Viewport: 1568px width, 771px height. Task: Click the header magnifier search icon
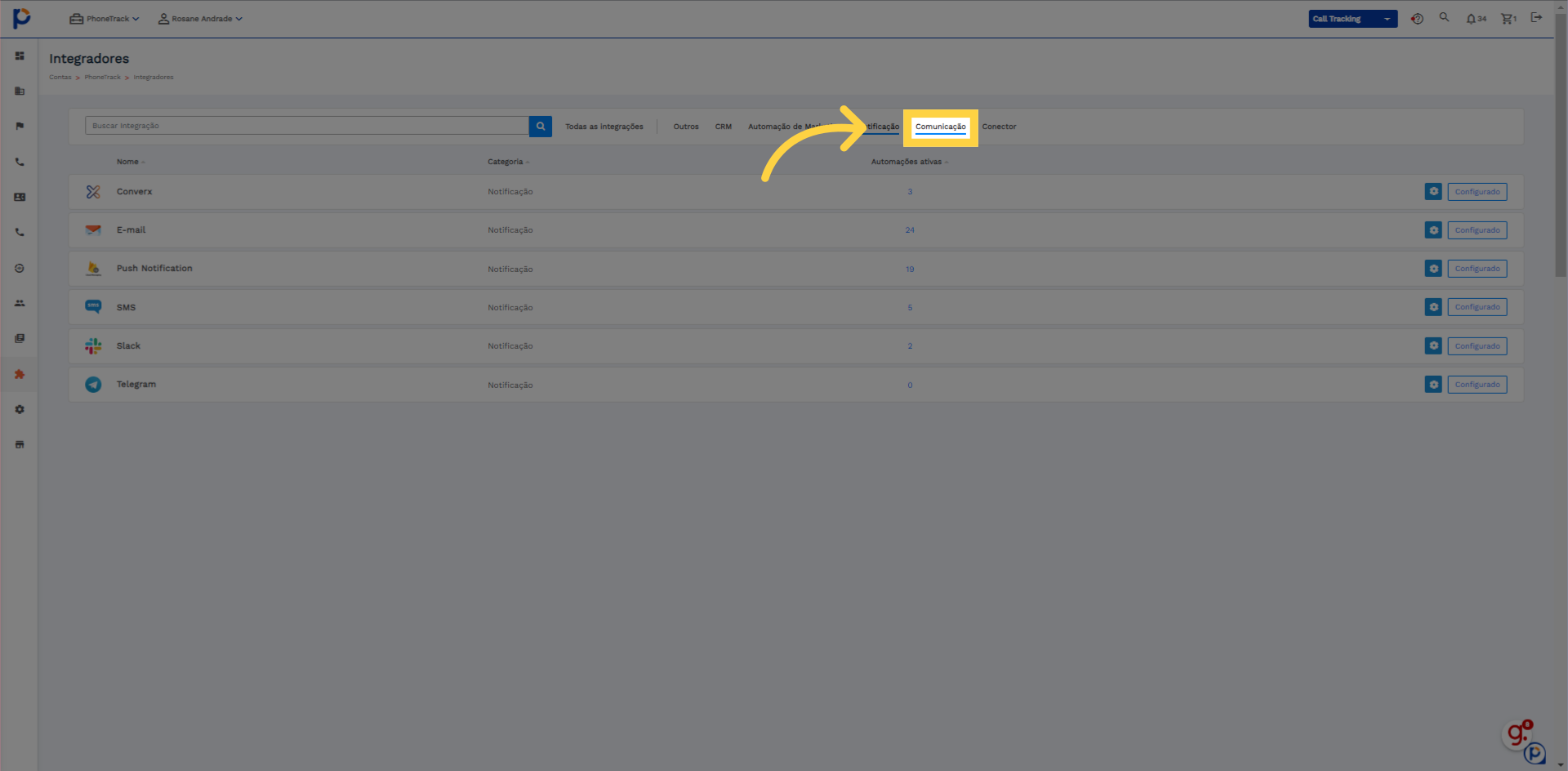click(1444, 17)
